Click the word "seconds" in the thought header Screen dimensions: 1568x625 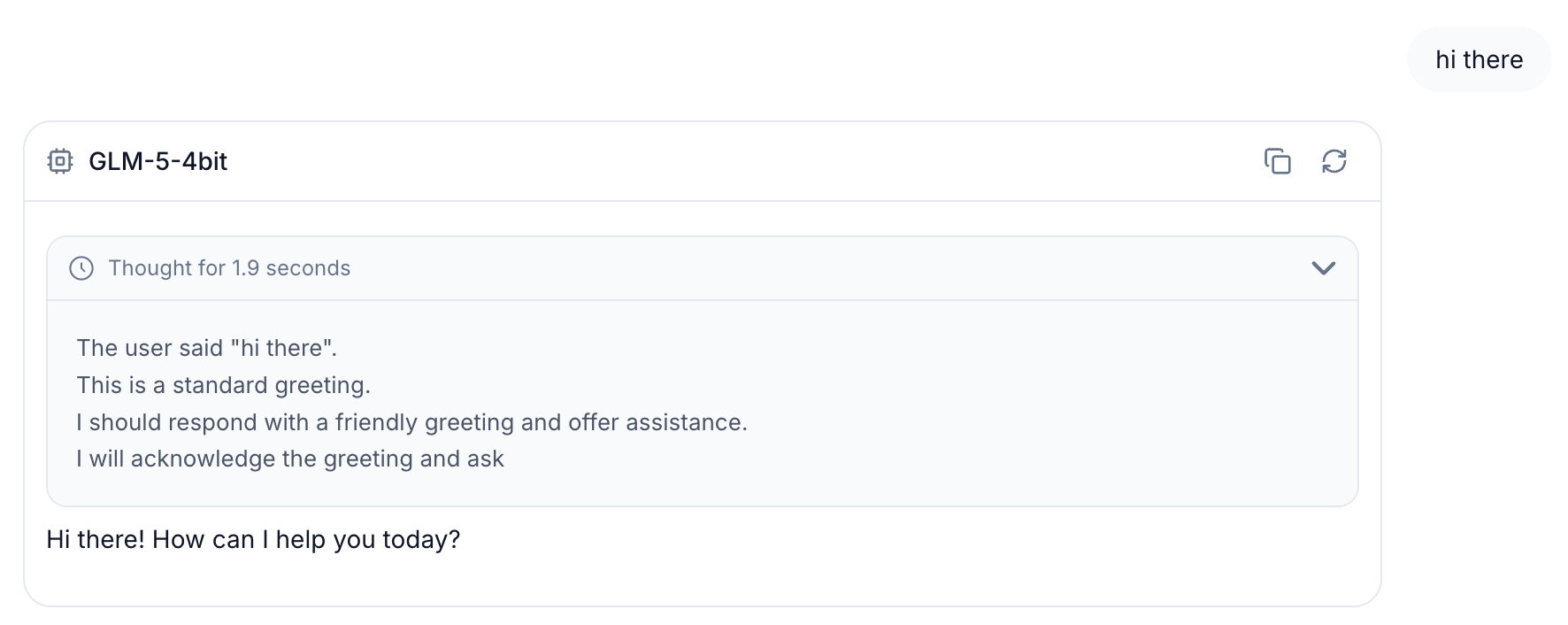pyautogui.click(x=308, y=268)
